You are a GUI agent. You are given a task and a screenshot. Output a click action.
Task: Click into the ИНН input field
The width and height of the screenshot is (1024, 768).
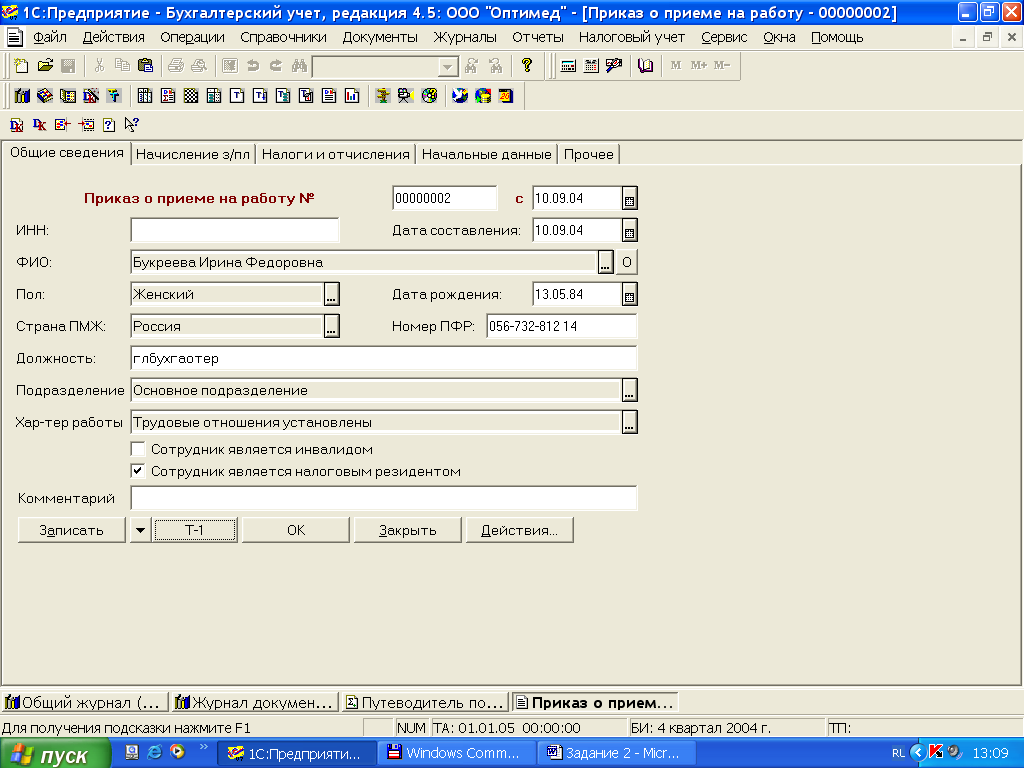click(234, 231)
